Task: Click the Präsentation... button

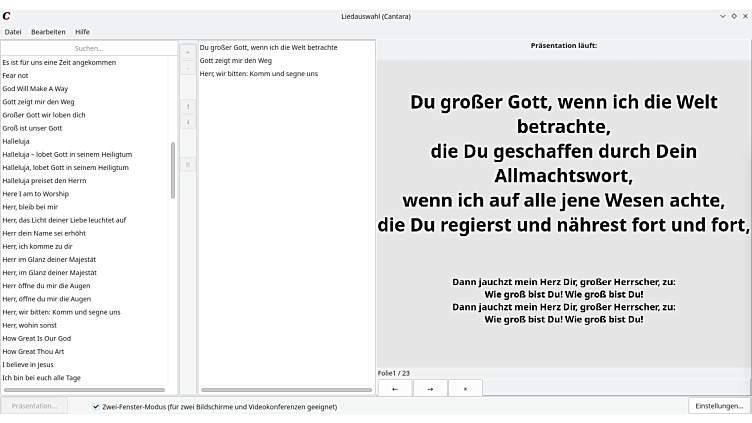Action: click(x=35, y=406)
